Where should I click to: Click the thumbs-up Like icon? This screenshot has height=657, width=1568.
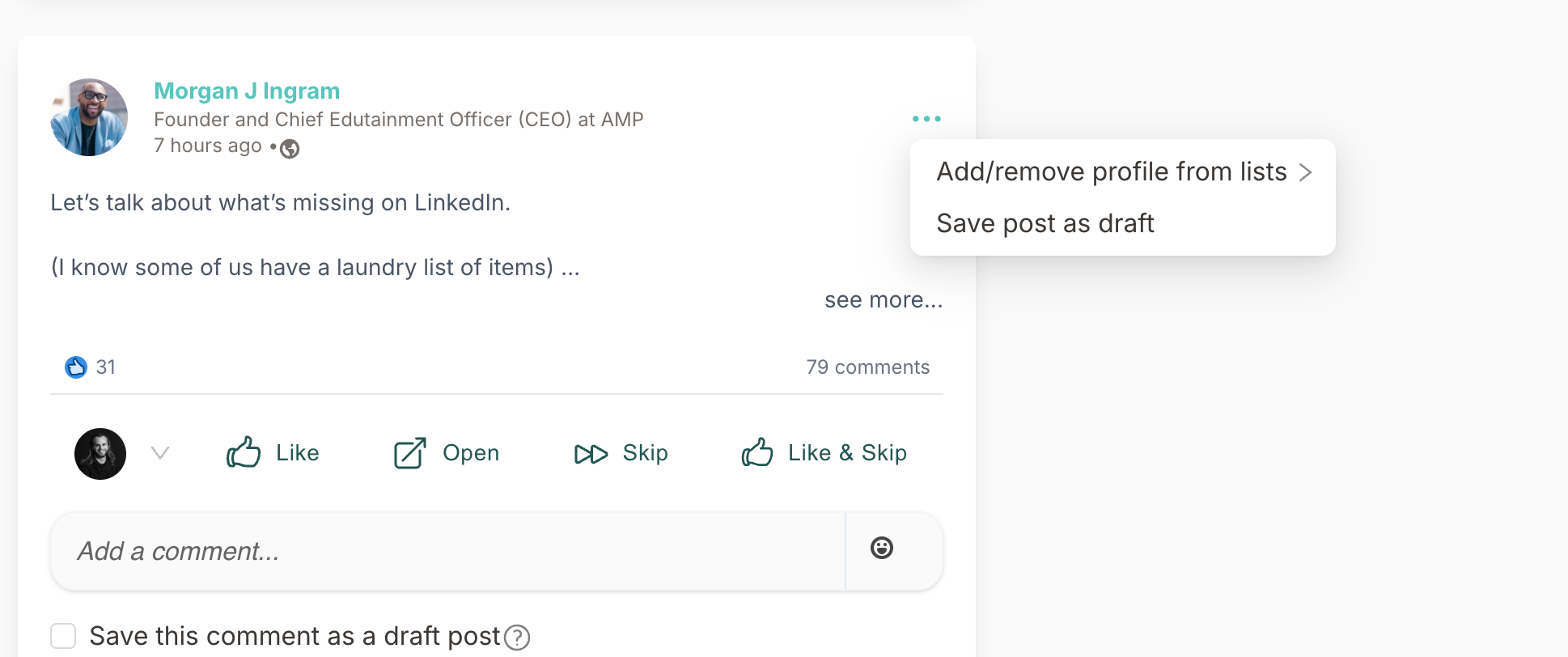244,452
